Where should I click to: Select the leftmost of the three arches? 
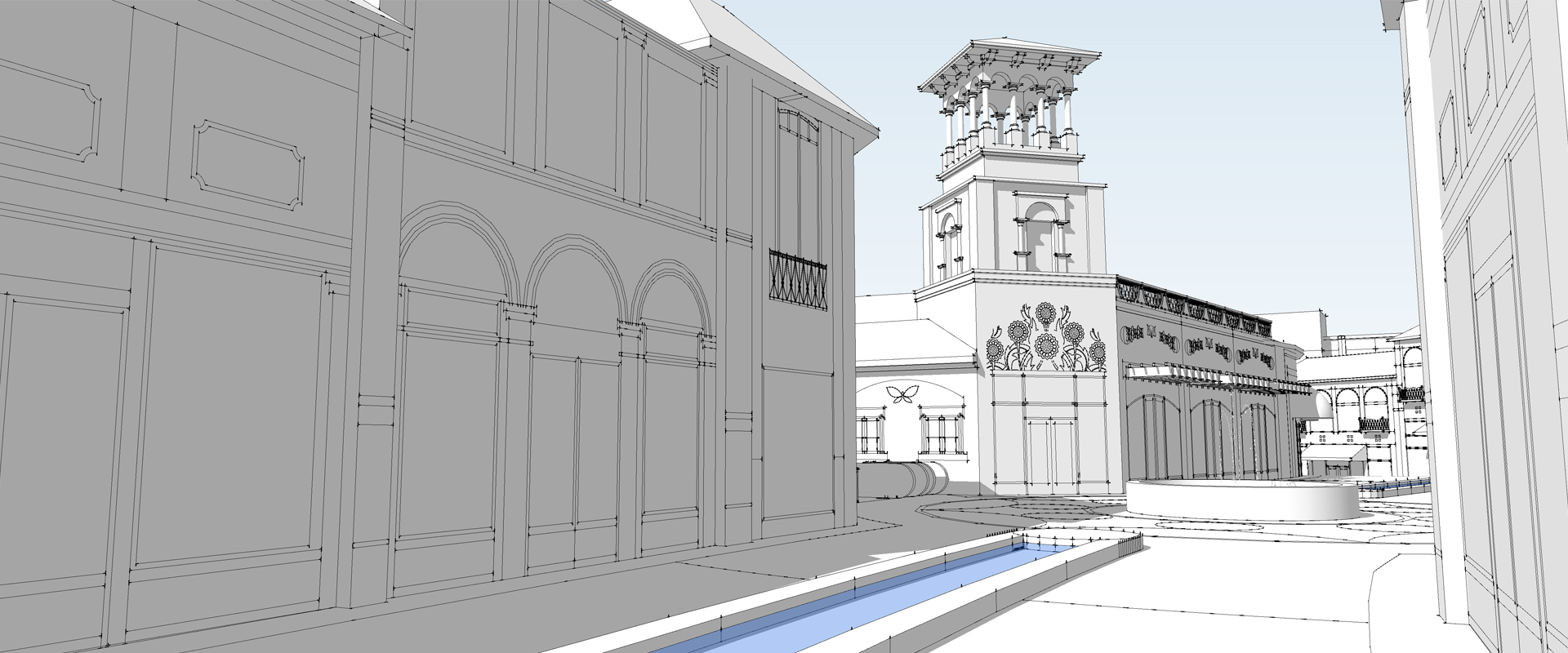click(x=452, y=269)
